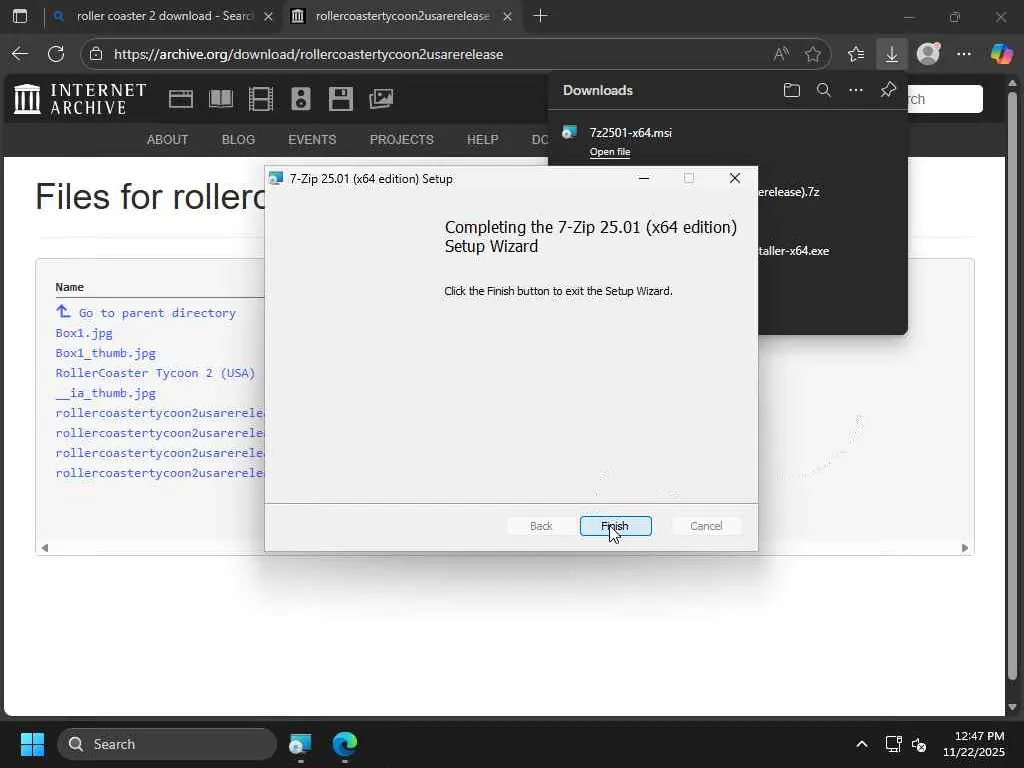Click the address bar URL
Screen dimensions: 1024x768
[x=308, y=54]
